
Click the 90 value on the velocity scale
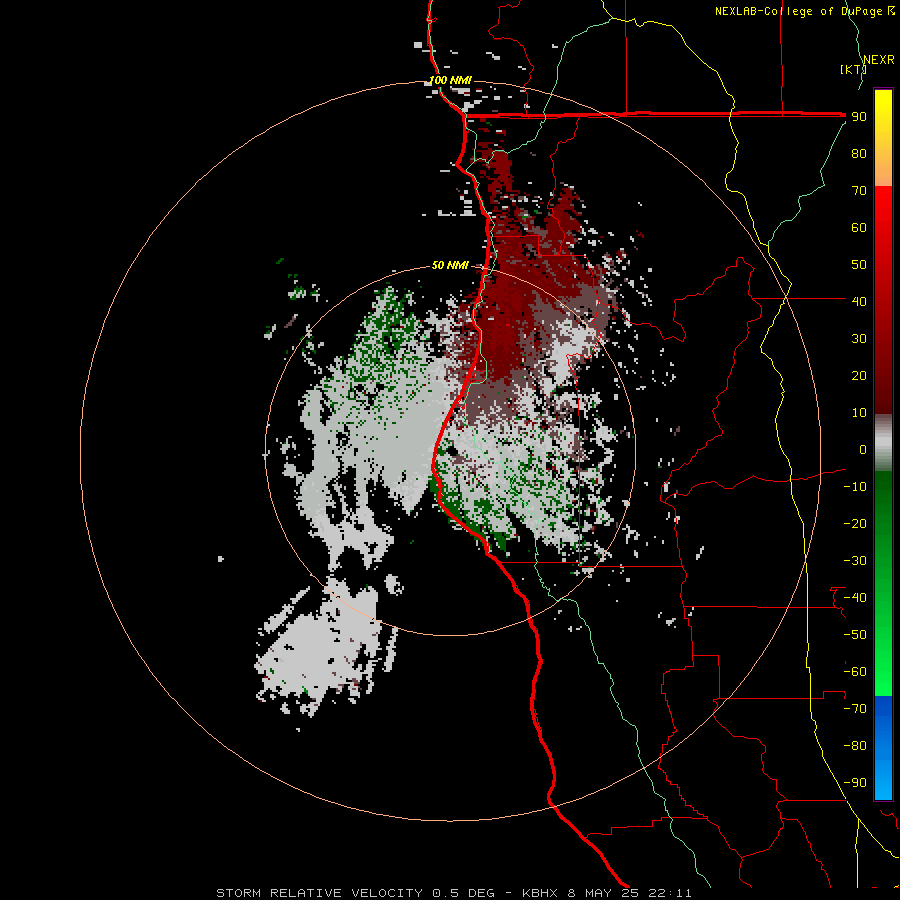(x=859, y=117)
